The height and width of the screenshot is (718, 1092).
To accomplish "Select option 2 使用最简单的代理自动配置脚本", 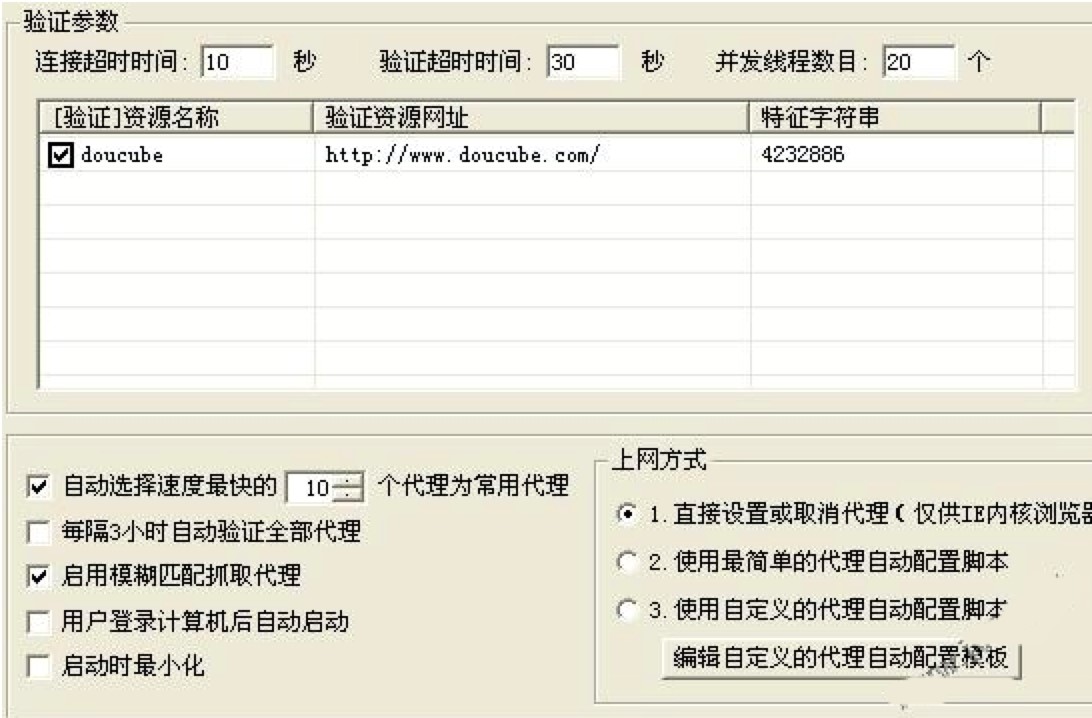I will click(x=627, y=561).
